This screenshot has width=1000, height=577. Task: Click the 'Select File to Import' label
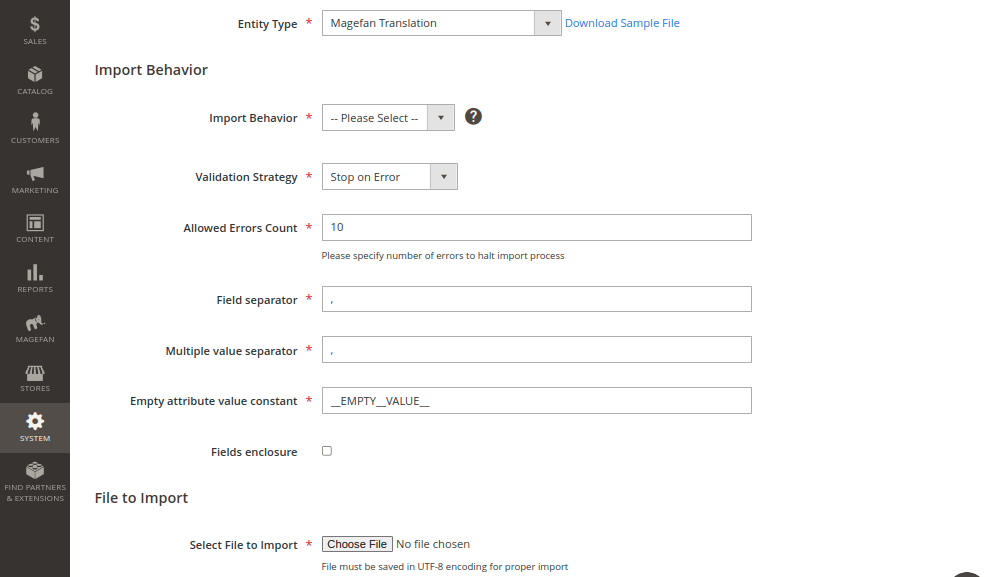[x=243, y=545]
